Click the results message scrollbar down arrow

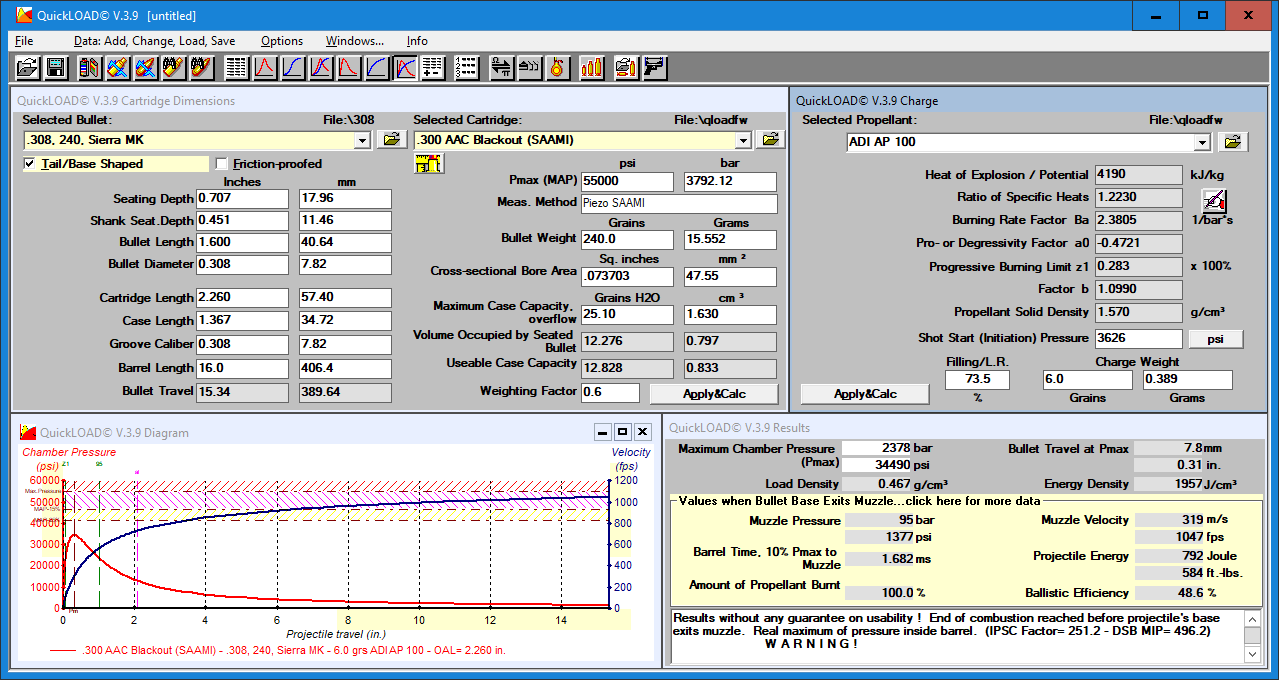[1251, 653]
